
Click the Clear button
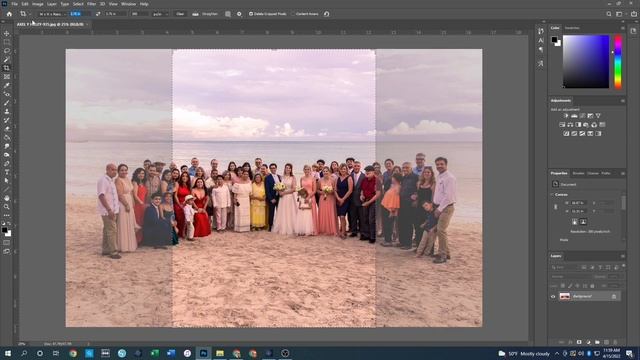pos(180,14)
